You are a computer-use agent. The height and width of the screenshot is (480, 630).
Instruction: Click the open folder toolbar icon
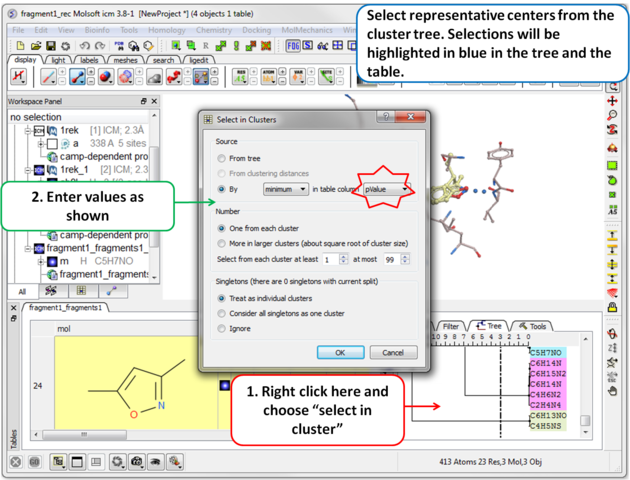point(36,46)
